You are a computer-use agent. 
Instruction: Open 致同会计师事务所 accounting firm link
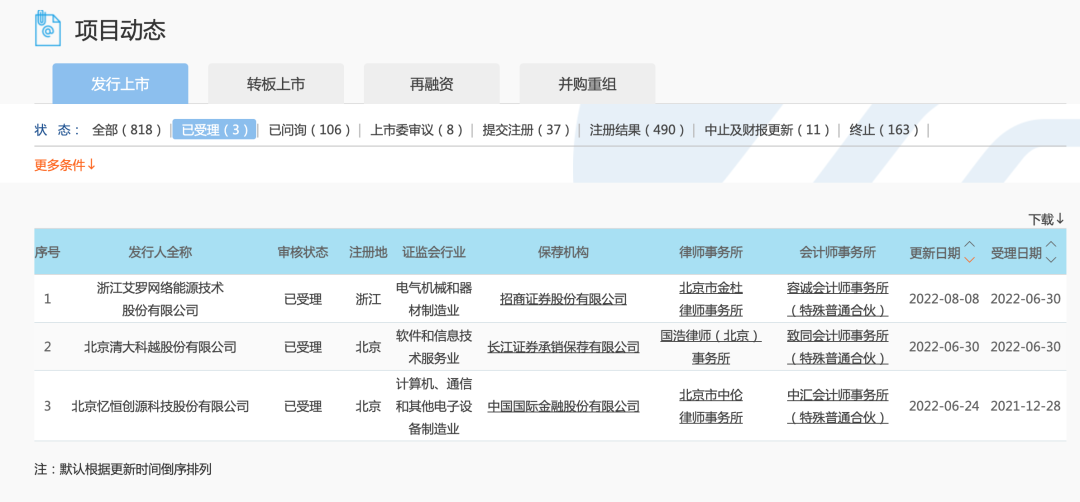tap(838, 347)
